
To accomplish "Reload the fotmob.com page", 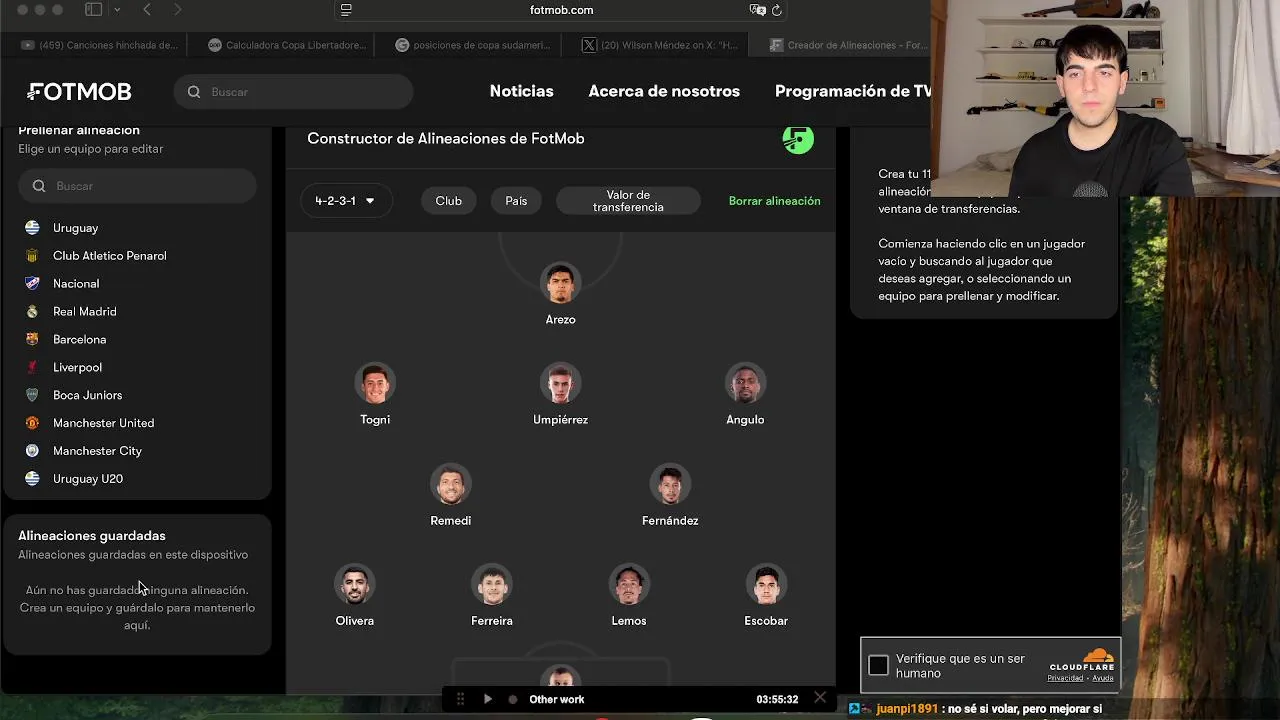I will (777, 10).
